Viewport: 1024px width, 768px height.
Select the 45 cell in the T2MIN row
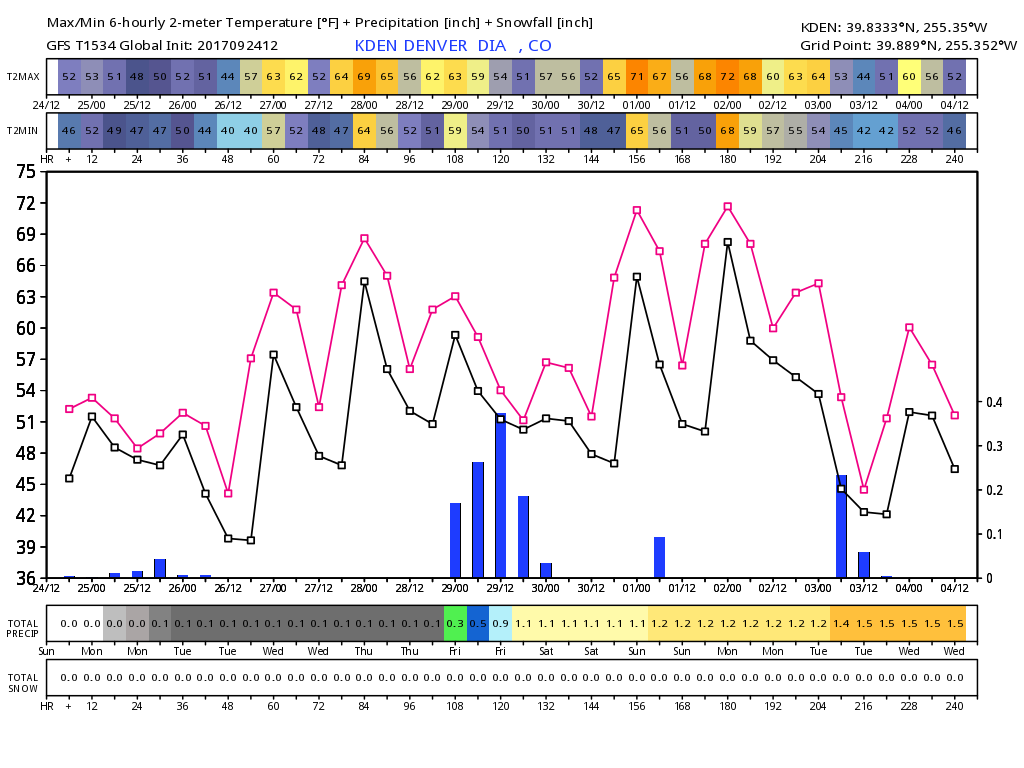point(841,131)
